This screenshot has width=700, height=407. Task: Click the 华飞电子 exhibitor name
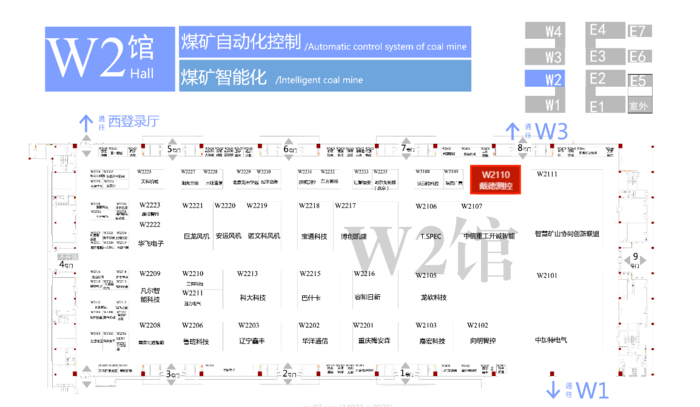[x=151, y=244]
